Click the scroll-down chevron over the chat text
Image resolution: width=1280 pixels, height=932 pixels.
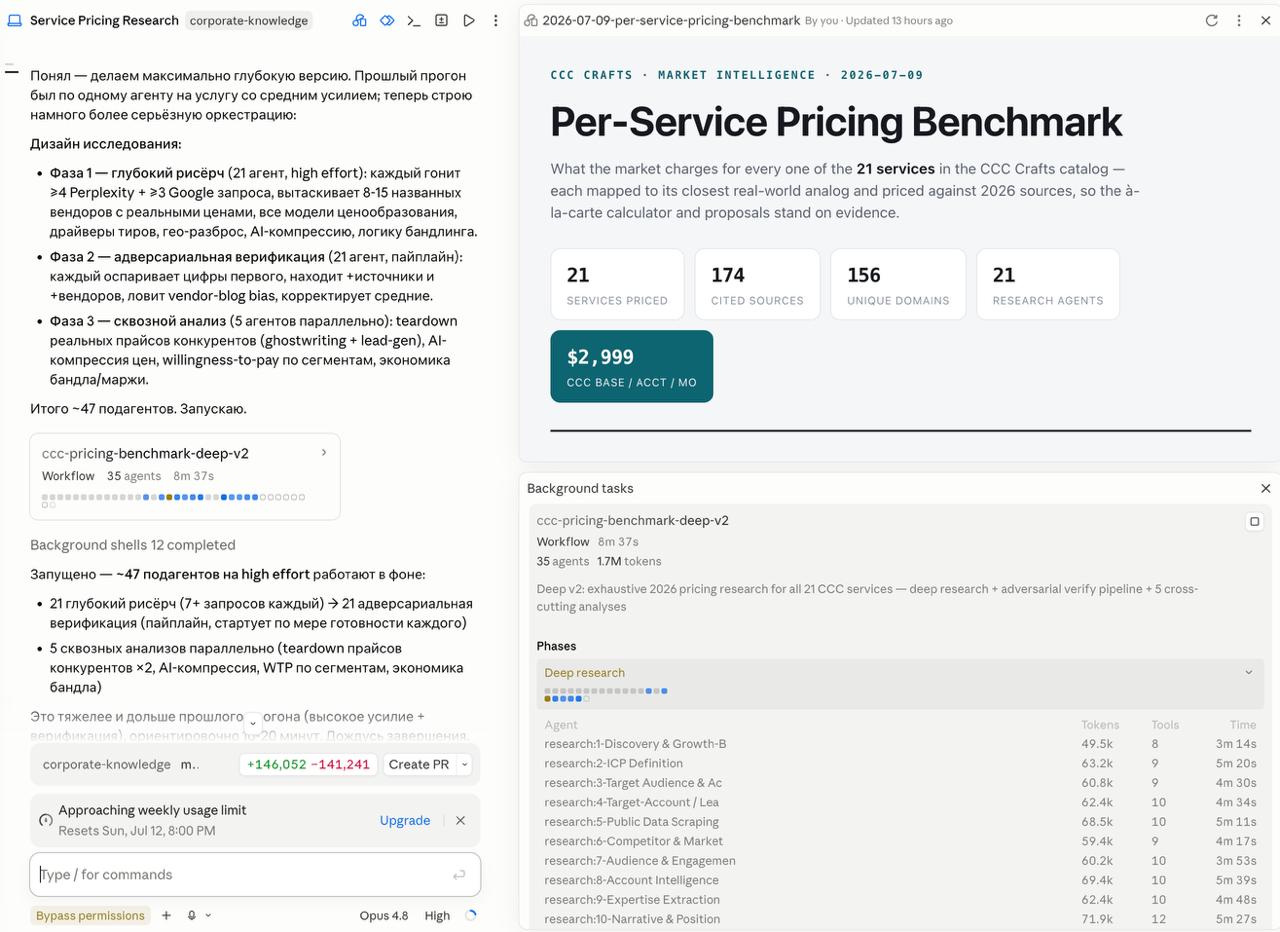(253, 722)
